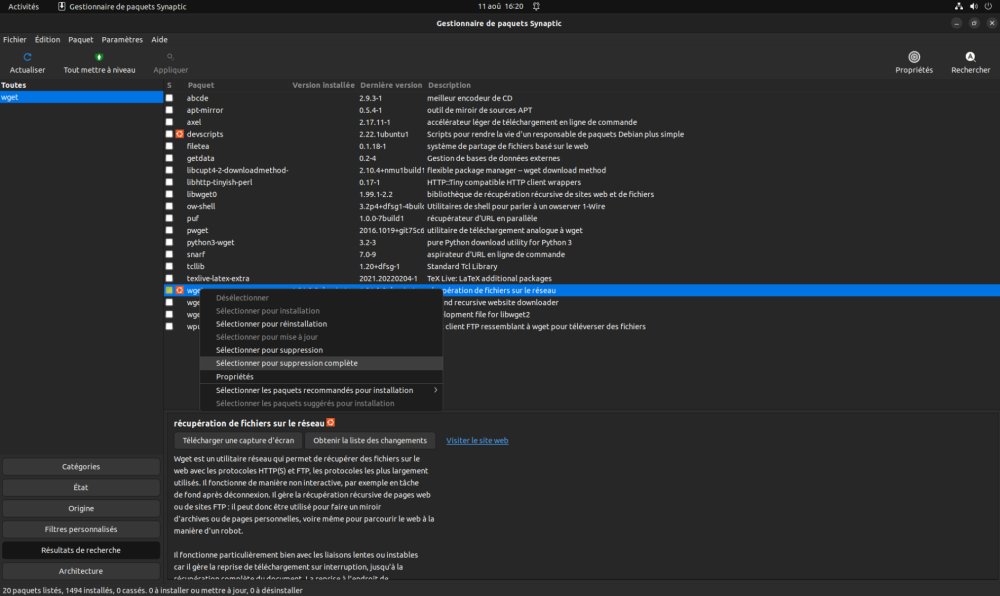Image resolution: width=1000 pixels, height=596 pixels.
Task: Select the libhttp-tinyish-perl package row
Action: coord(582,182)
